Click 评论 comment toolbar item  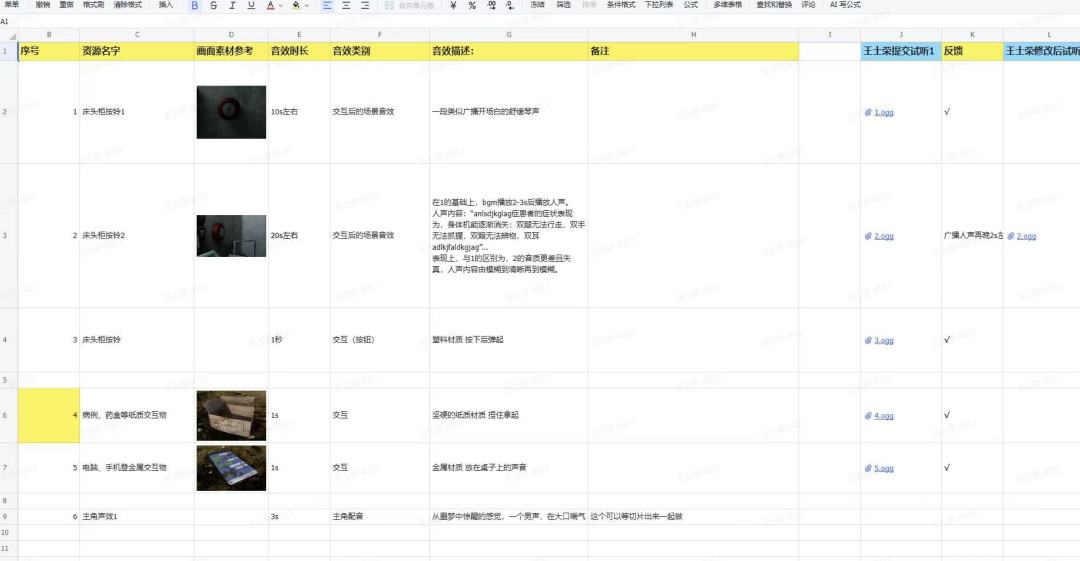tap(809, 5)
